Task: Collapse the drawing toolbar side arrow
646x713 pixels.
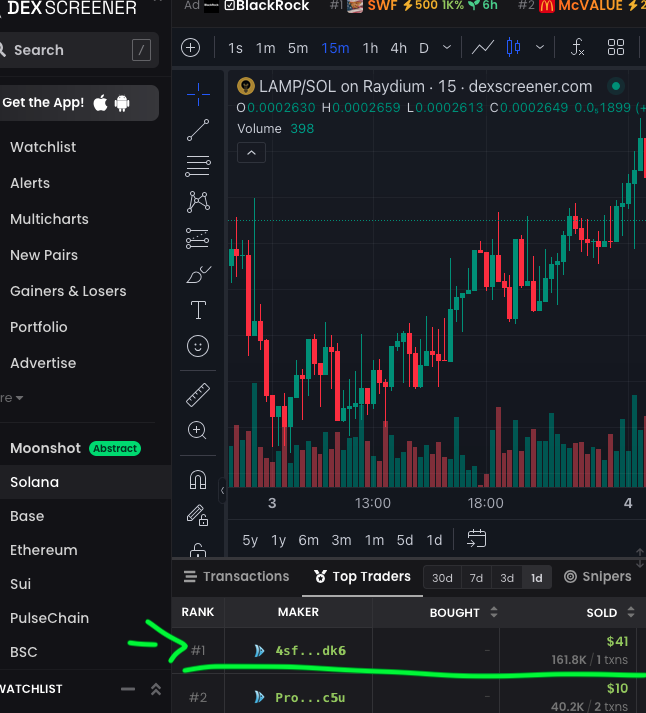Action: click(222, 490)
